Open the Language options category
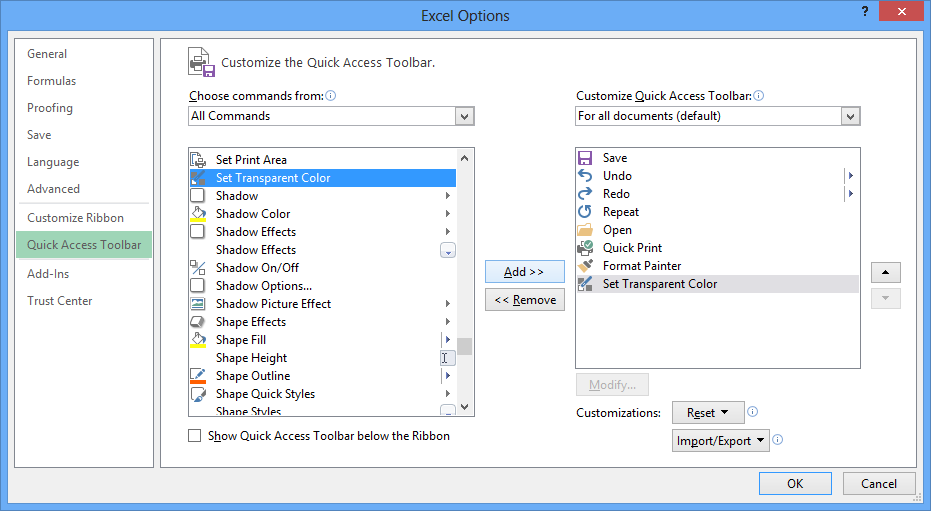931x511 pixels. coord(53,162)
